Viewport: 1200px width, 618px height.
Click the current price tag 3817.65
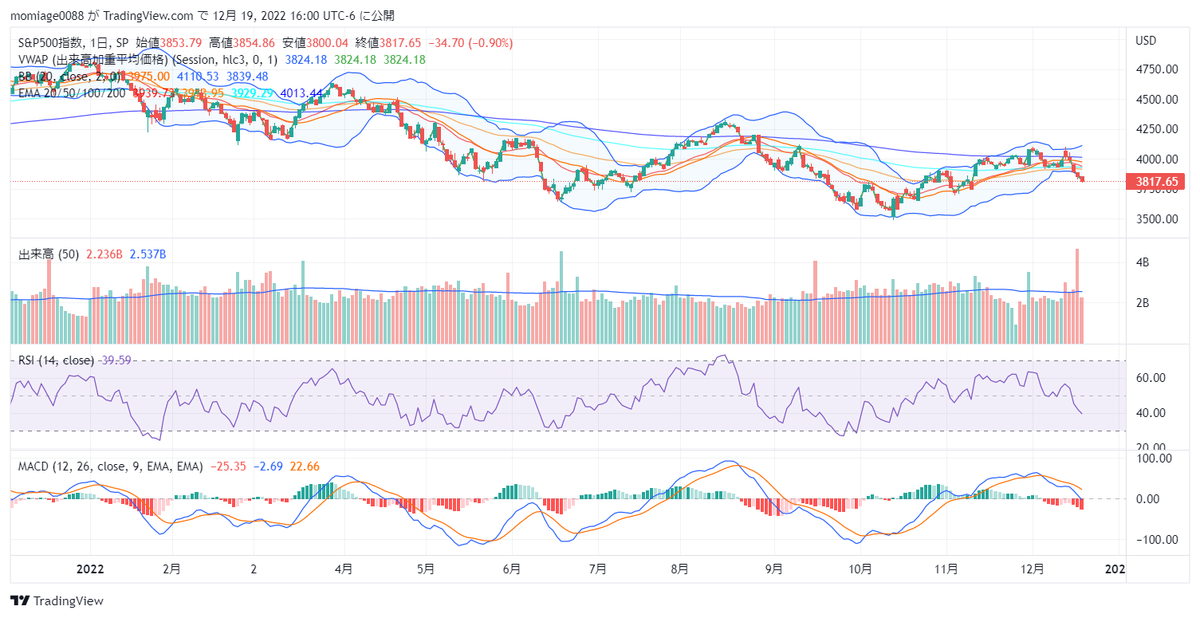[x=1155, y=181]
